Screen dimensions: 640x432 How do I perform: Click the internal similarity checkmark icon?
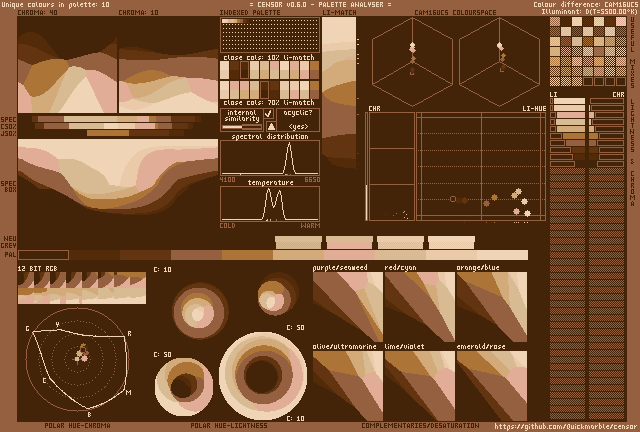pos(269,114)
